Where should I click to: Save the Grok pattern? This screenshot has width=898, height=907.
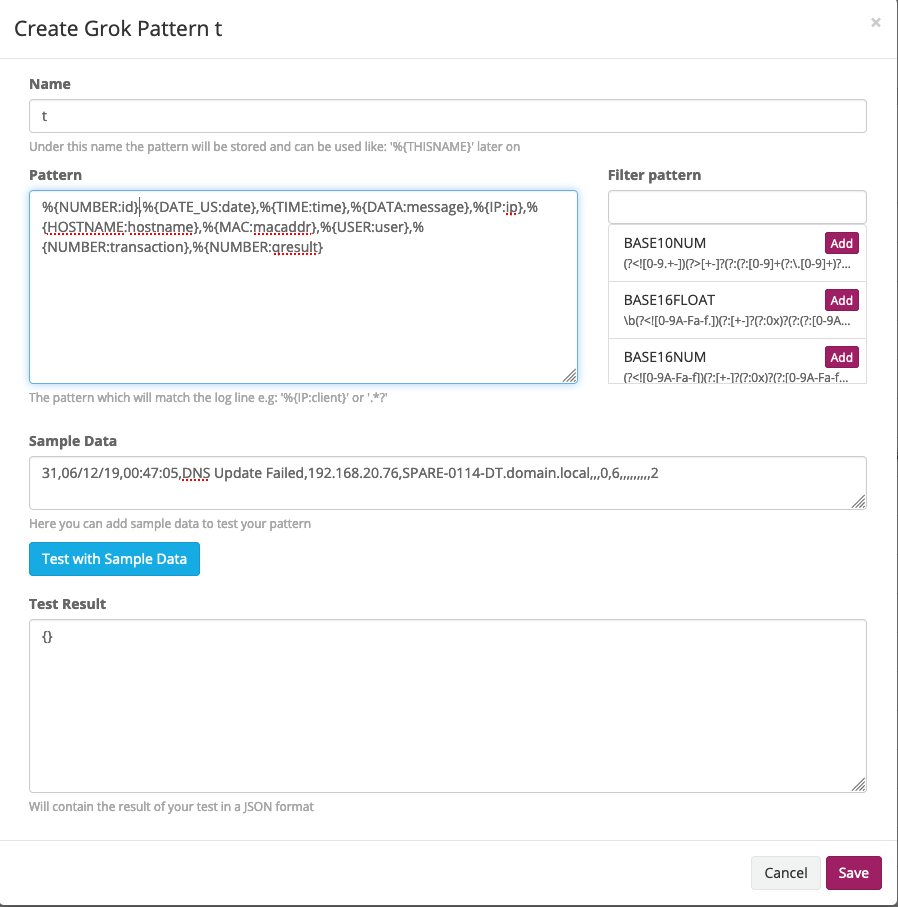853,872
